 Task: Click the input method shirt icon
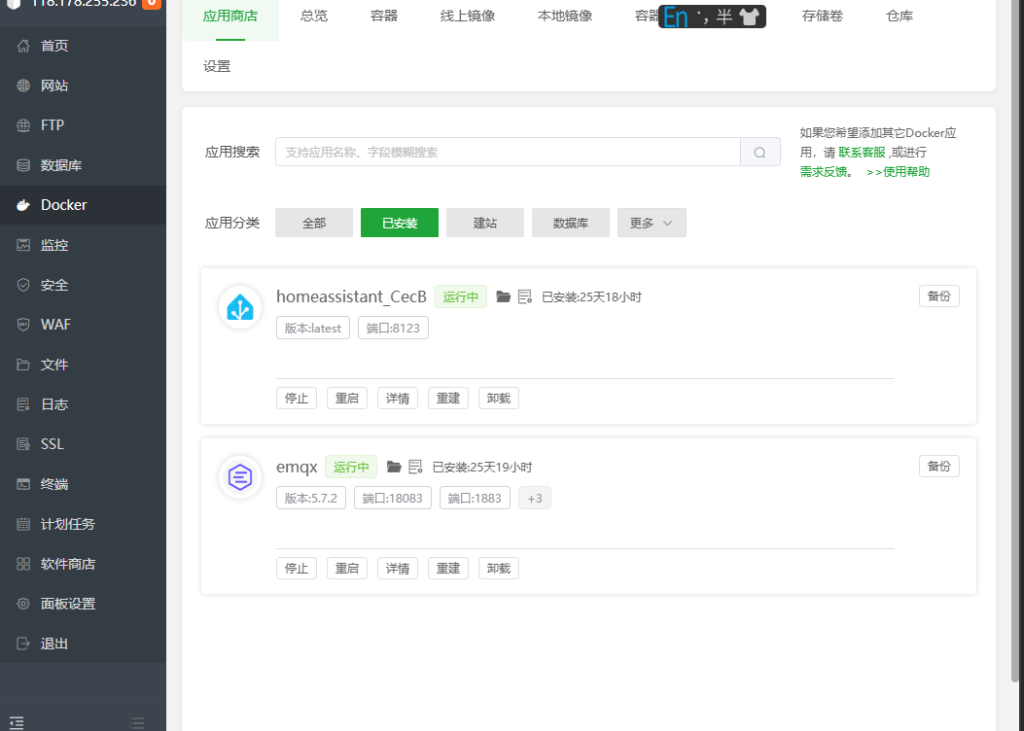coord(749,16)
